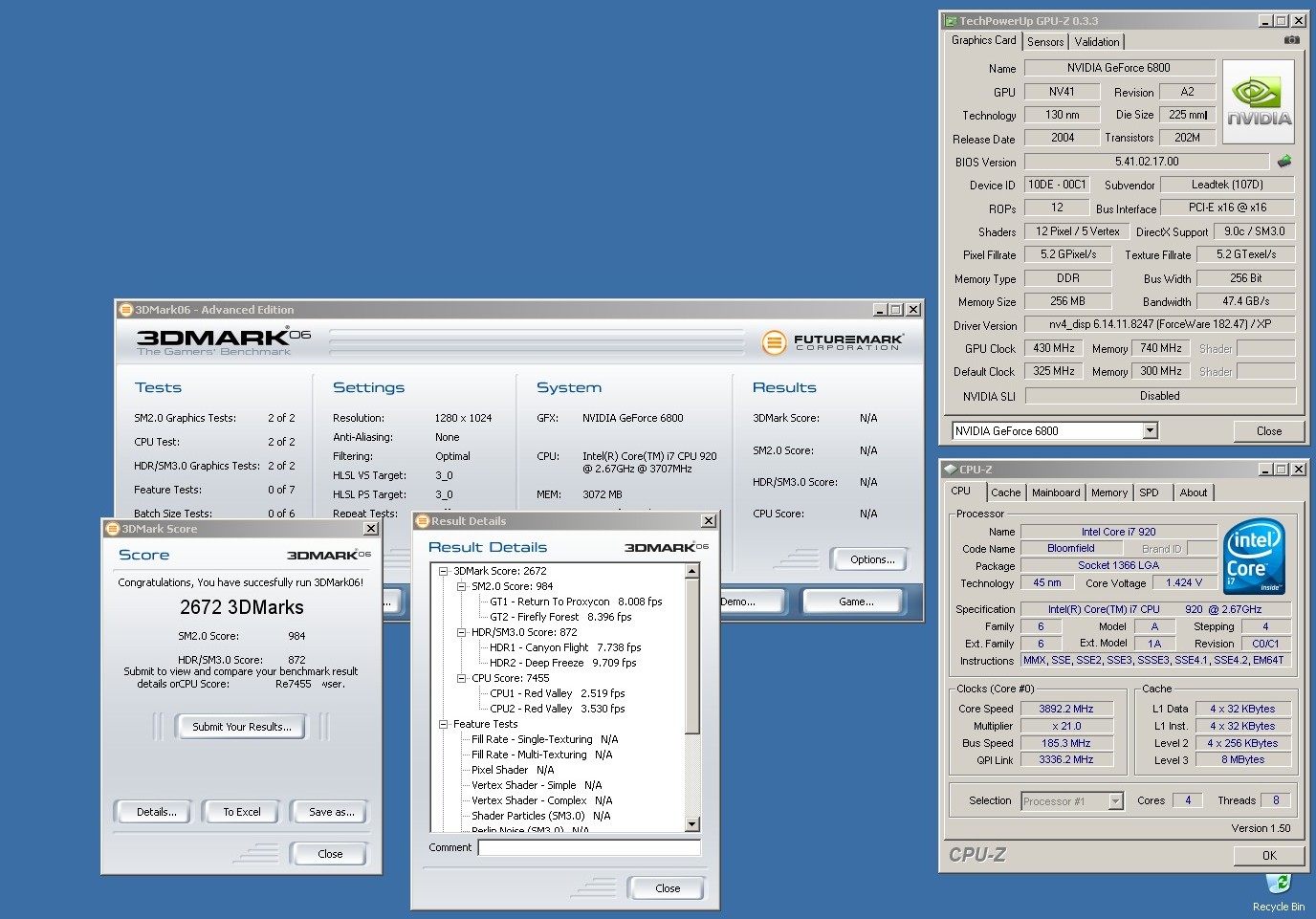1316x919 pixels.
Task: Click the Close button in GPU-Z
Action: click(x=1269, y=431)
